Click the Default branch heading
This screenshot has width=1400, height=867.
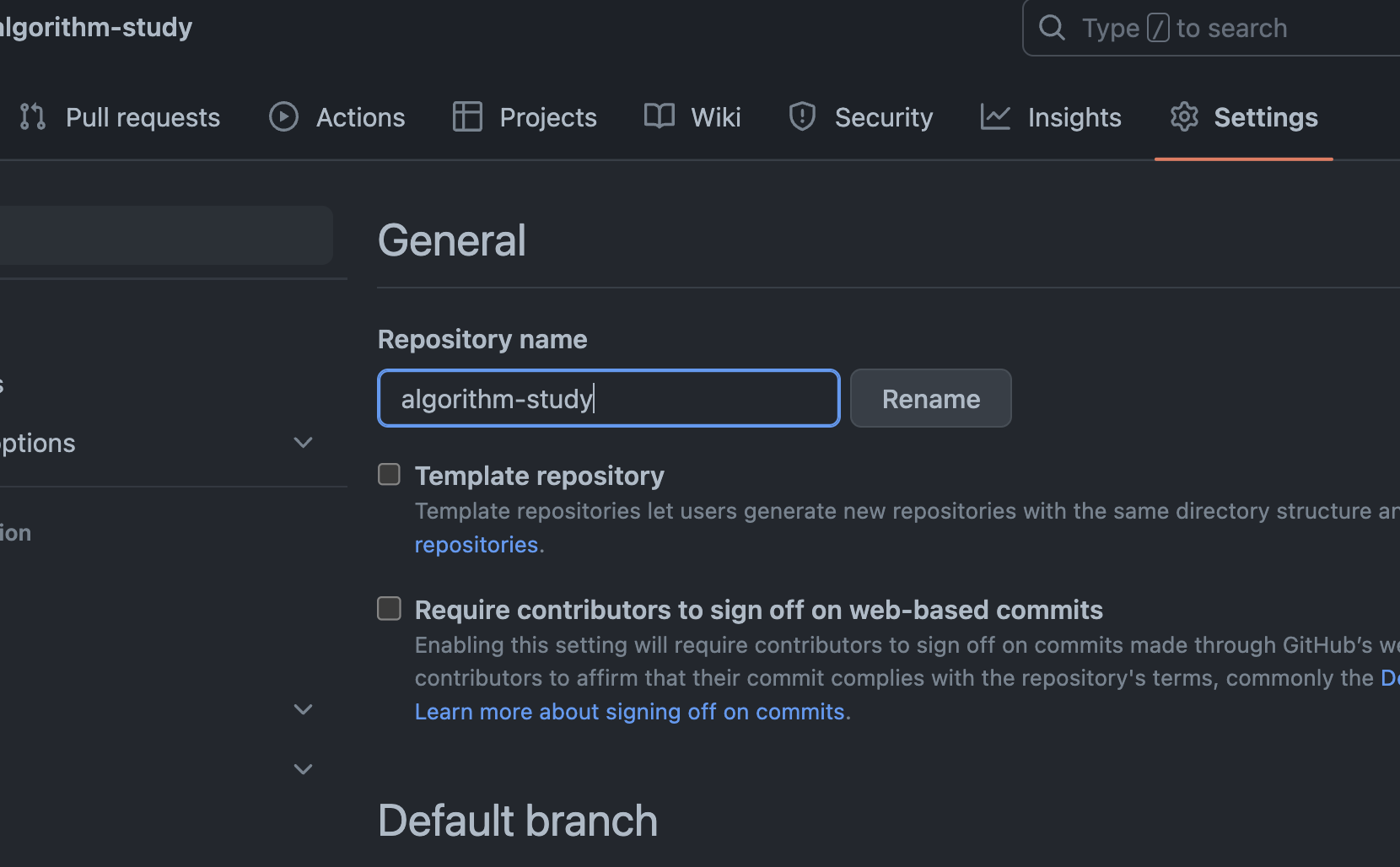(518, 821)
